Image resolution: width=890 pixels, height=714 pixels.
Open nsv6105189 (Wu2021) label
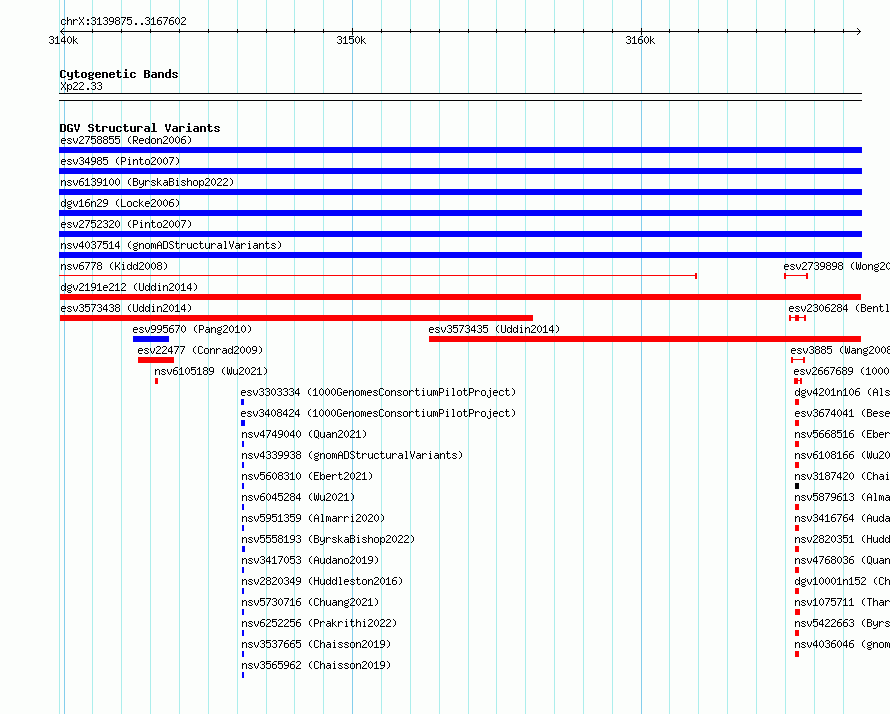(211, 371)
